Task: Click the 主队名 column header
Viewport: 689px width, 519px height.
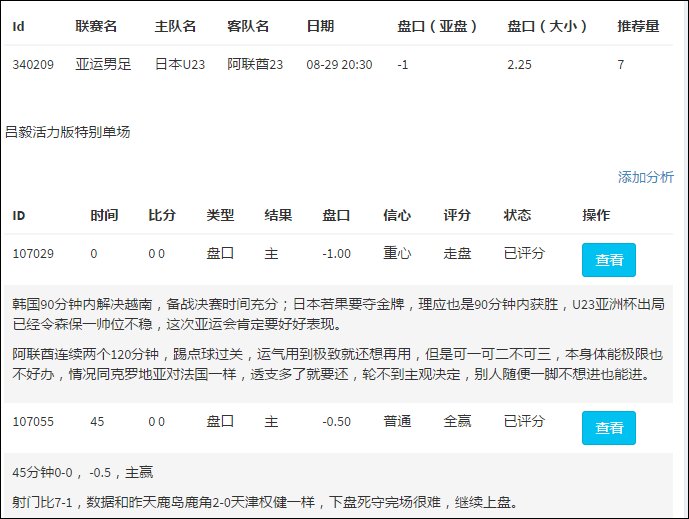Action: pos(175,26)
